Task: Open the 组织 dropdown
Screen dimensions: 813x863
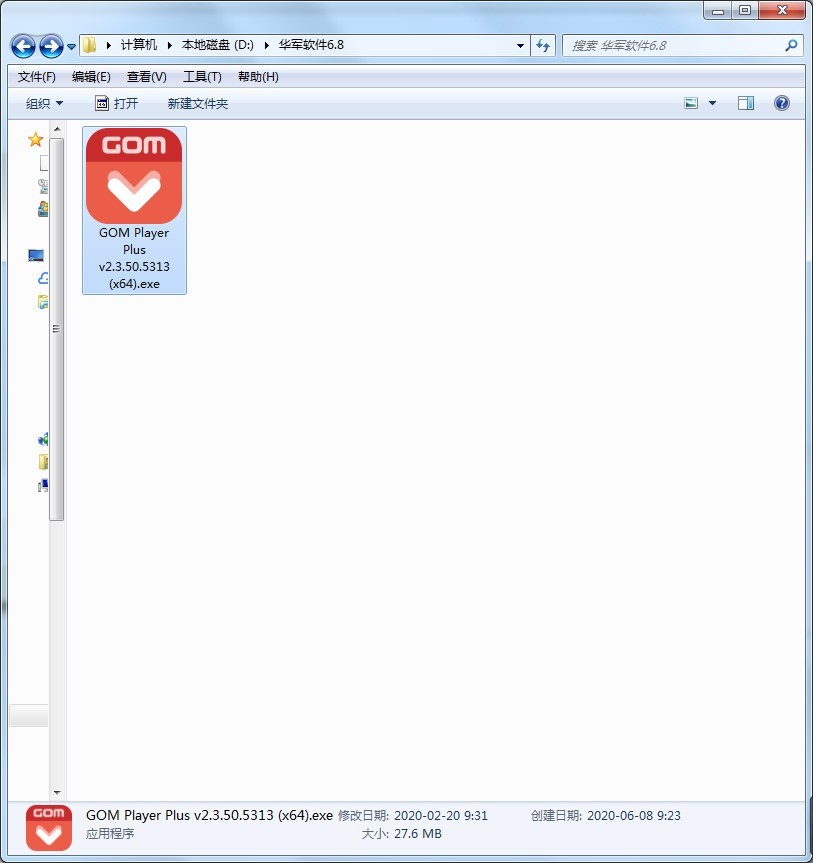Action: (x=45, y=103)
